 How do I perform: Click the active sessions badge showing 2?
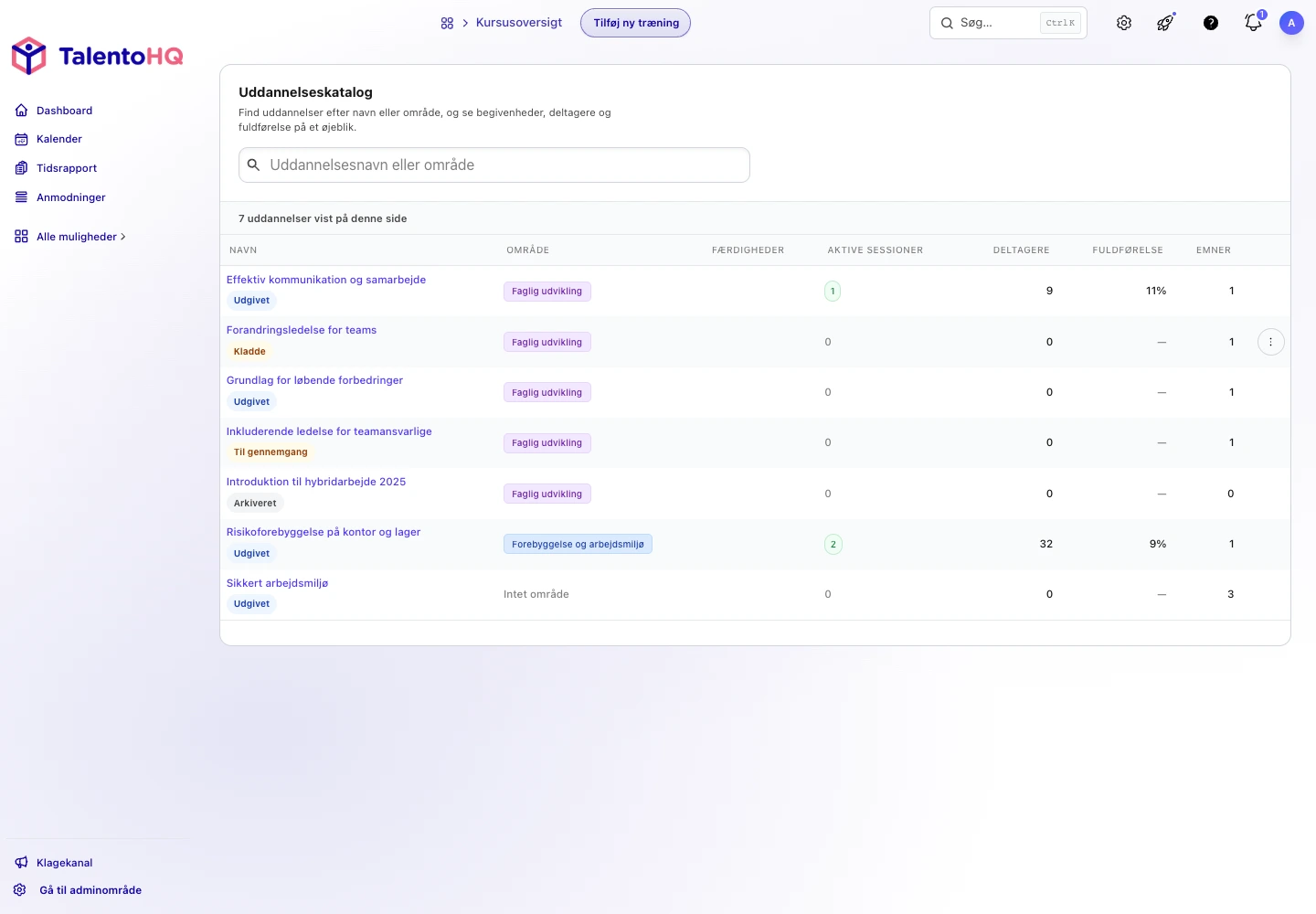[833, 545]
